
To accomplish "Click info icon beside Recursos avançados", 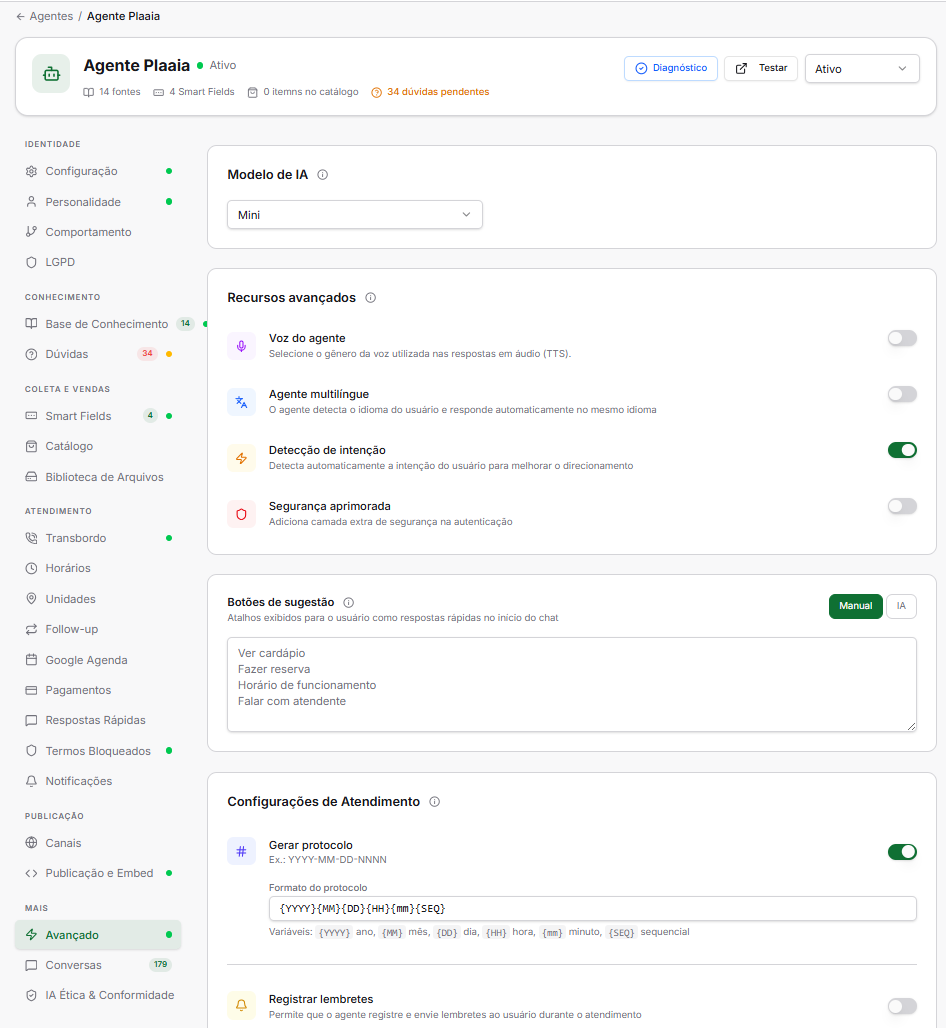I will pos(370,298).
